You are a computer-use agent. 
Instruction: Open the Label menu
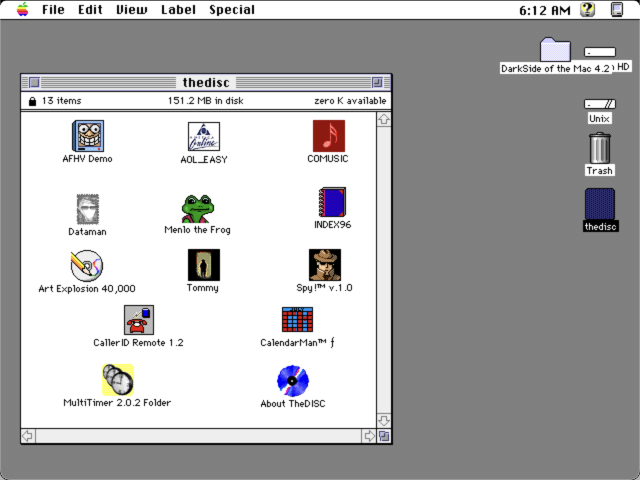[178, 9]
